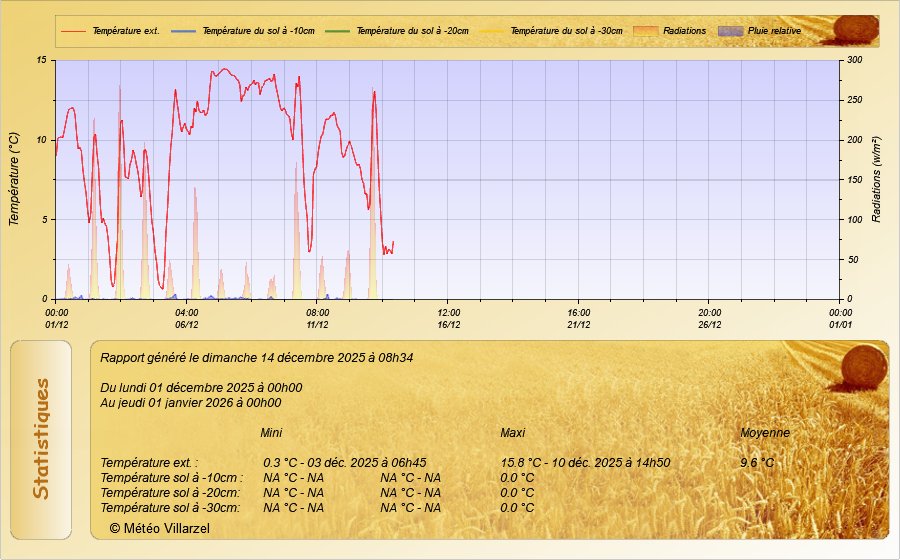Click the hay bale image in legend bar
This screenshot has width=900, height=560.
pyautogui.click(x=855, y=30)
